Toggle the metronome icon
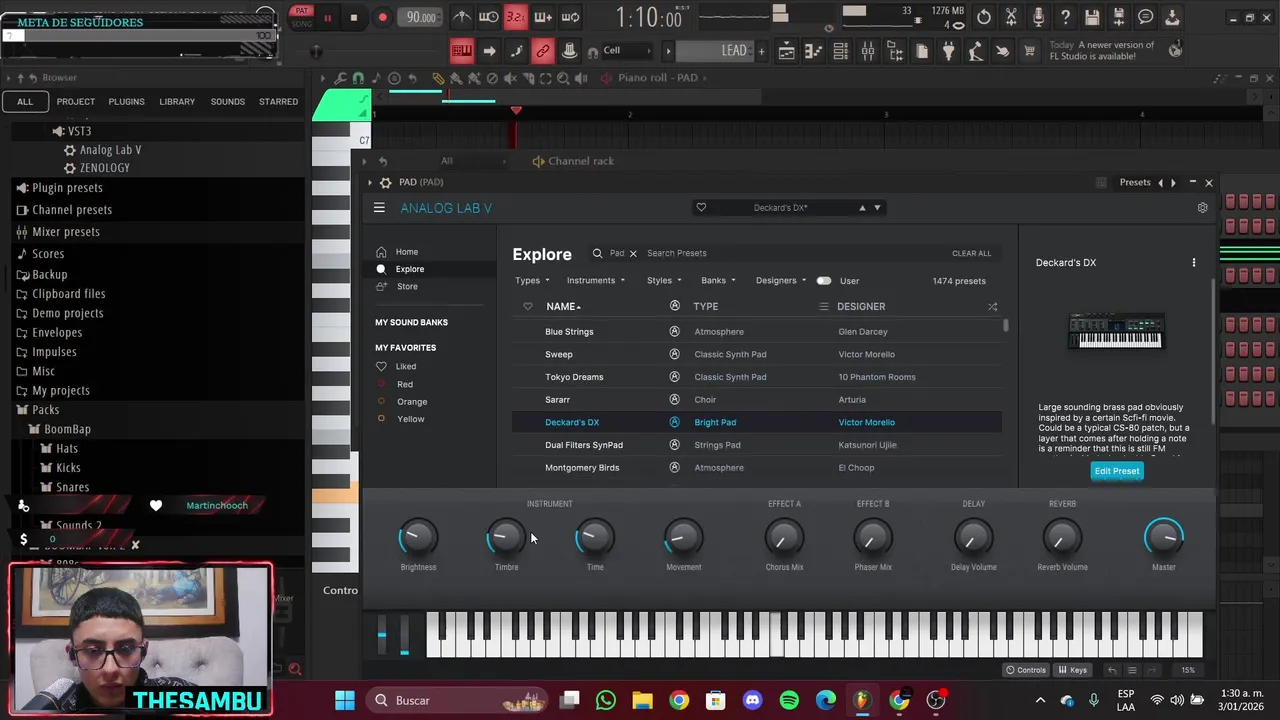1280x720 pixels. tap(462, 17)
